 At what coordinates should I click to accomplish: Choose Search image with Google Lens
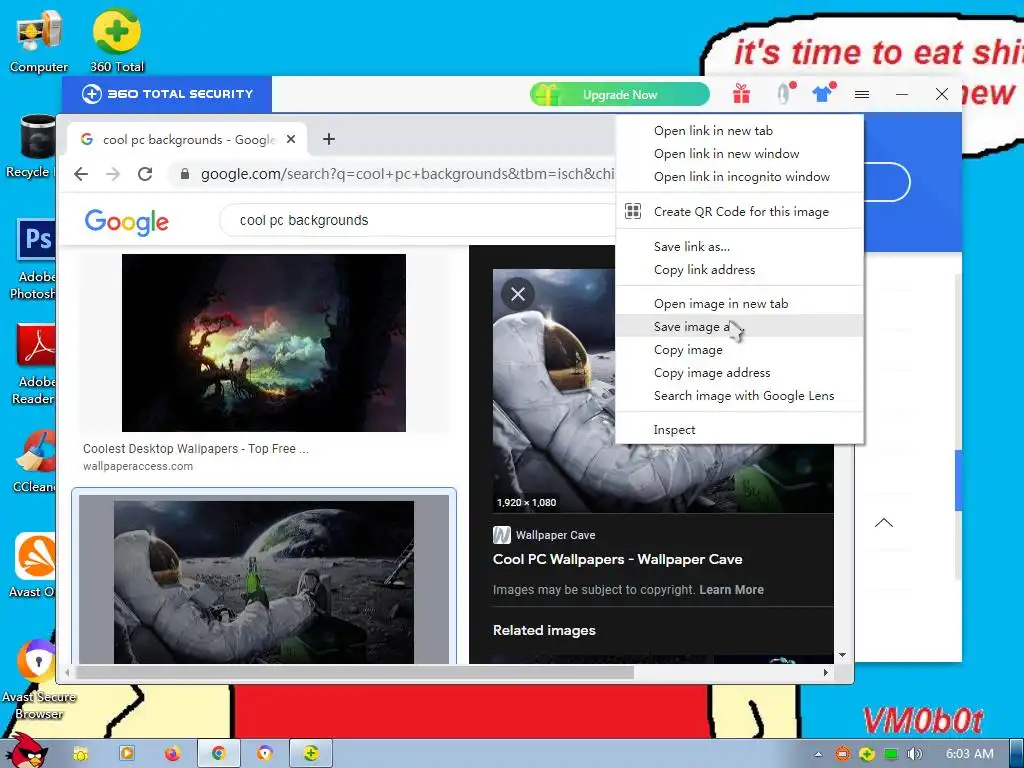pyautogui.click(x=739, y=396)
